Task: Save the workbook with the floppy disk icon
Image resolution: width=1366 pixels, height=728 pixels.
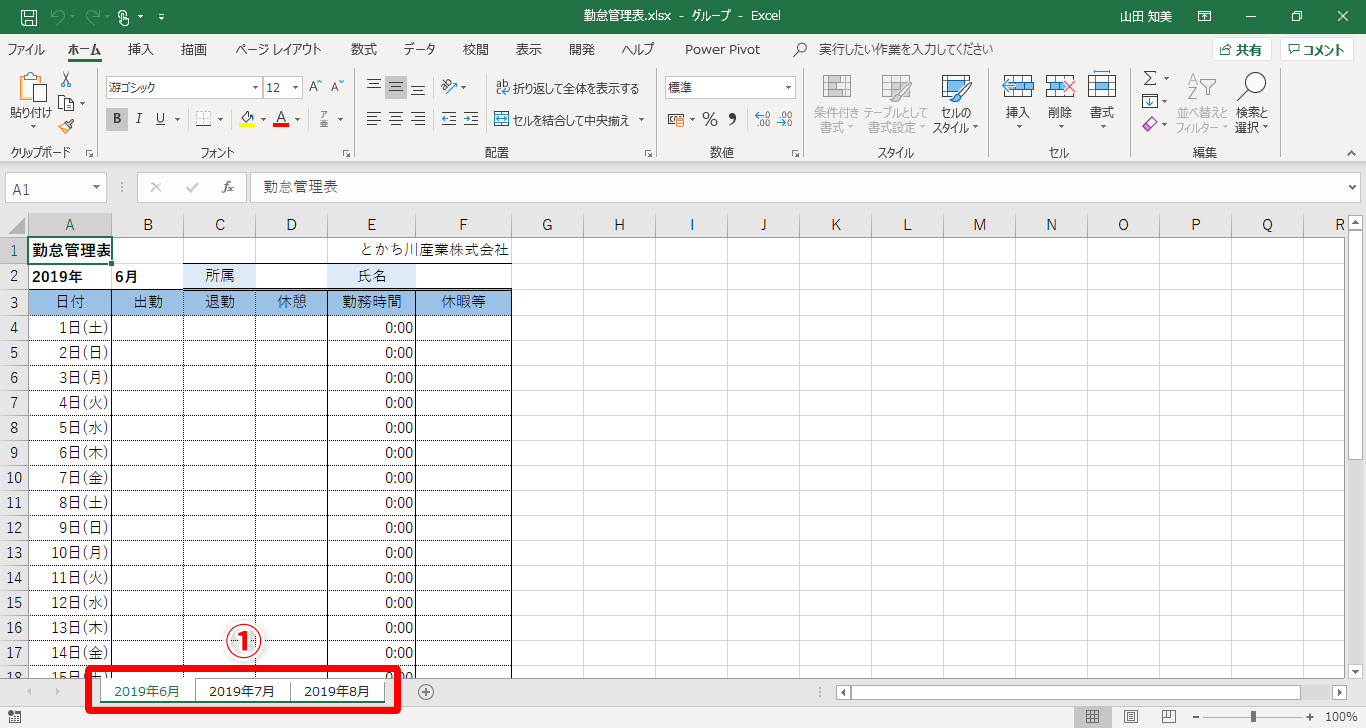Action: [29, 16]
